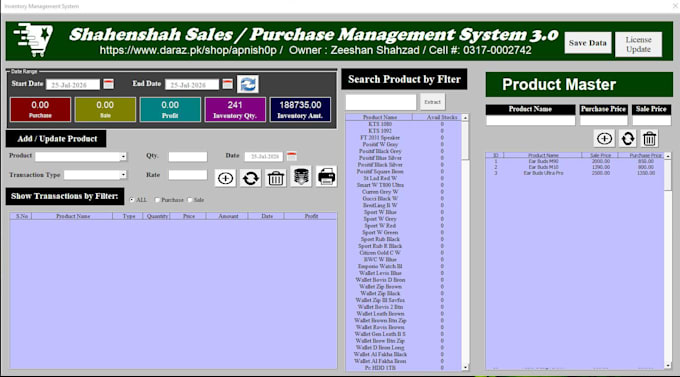Add transaction with the plus icon
Screen dimensions: 680x377
[x=225, y=178]
